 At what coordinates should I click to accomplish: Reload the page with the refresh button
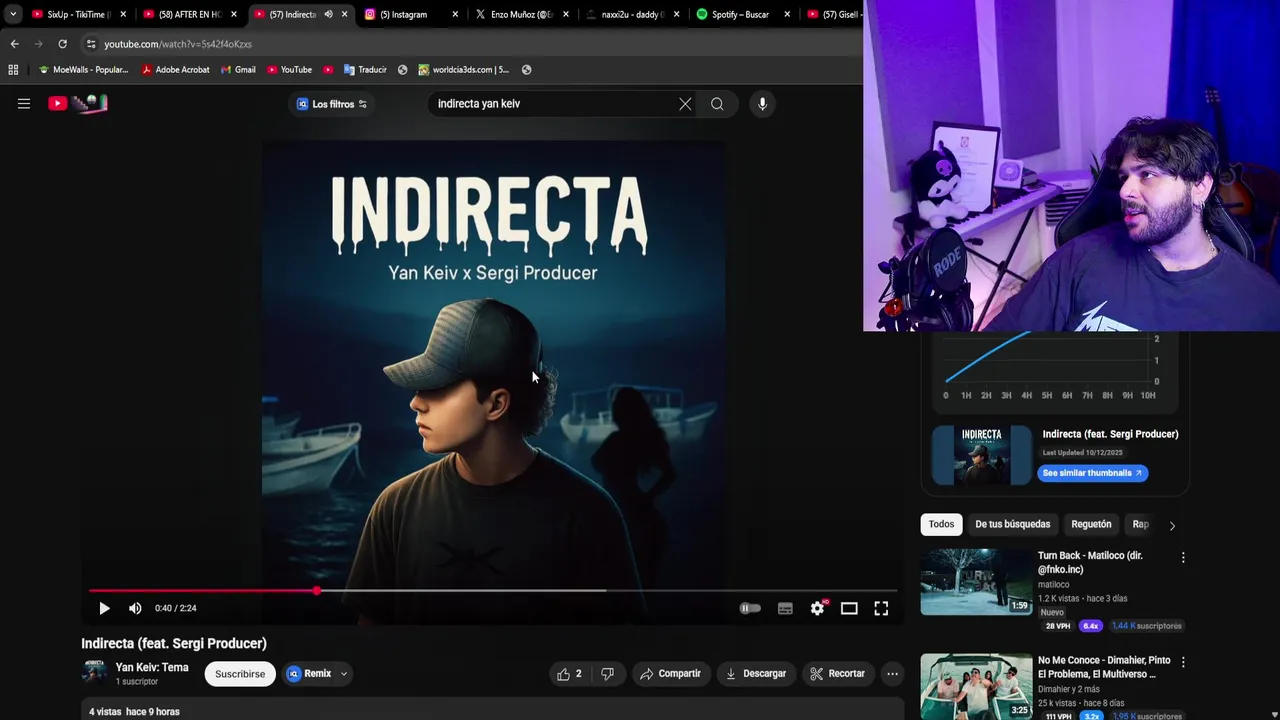62,44
